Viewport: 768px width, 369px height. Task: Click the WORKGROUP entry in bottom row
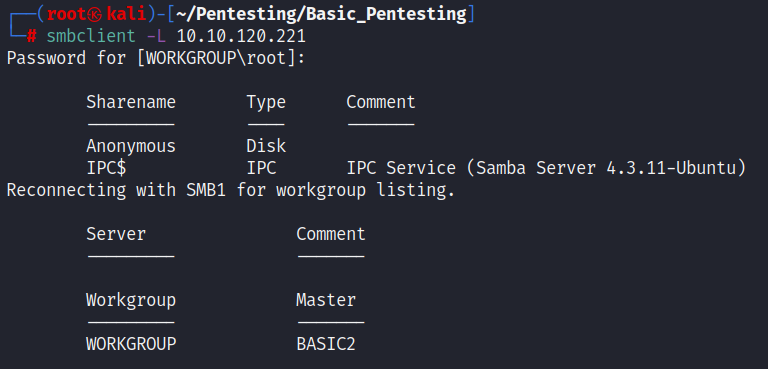(x=131, y=344)
